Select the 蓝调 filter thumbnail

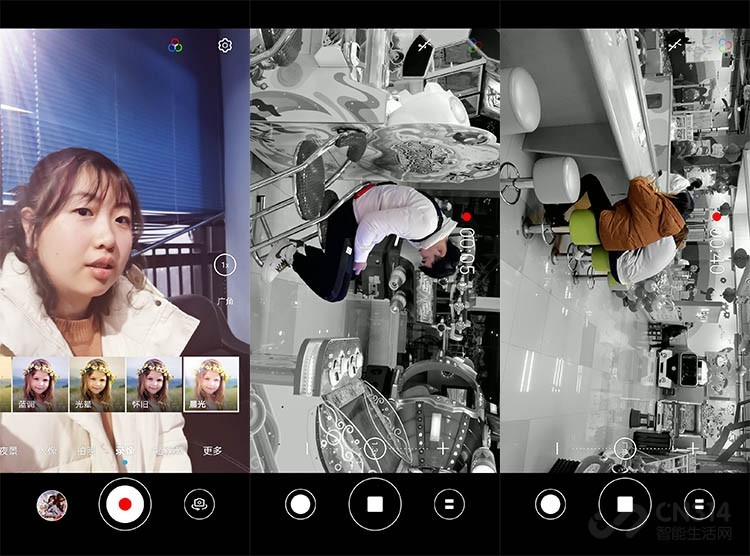[41, 384]
